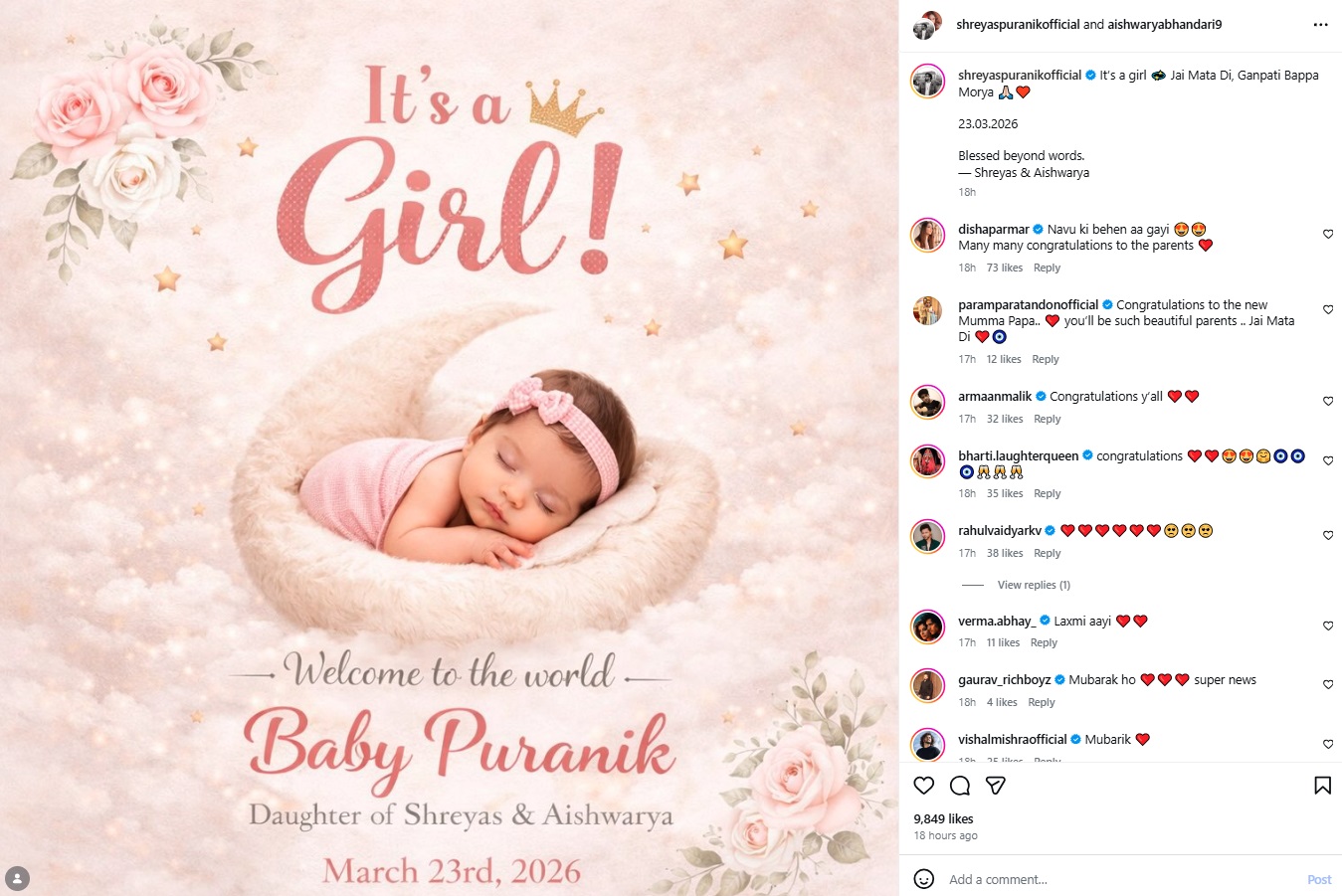This screenshot has height=896, width=1342.
Task: Like dishaparmar's comment
Action: click(1328, 235)
